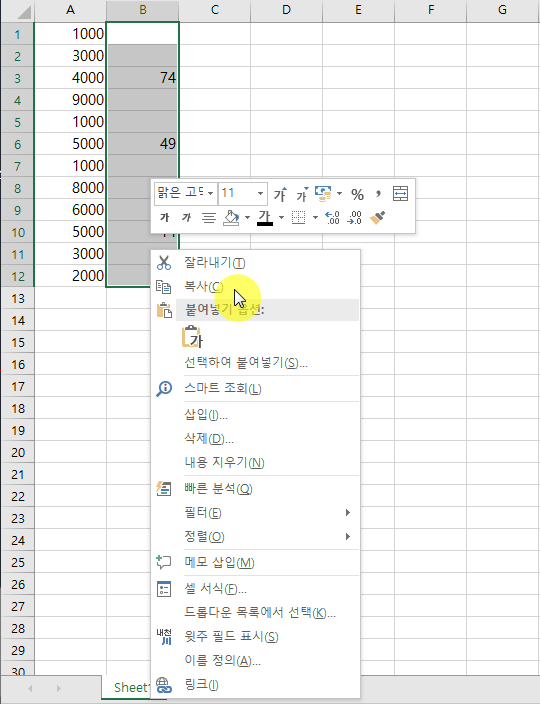Click paste option clipboard 가 icon

click(x=192, y=337)
